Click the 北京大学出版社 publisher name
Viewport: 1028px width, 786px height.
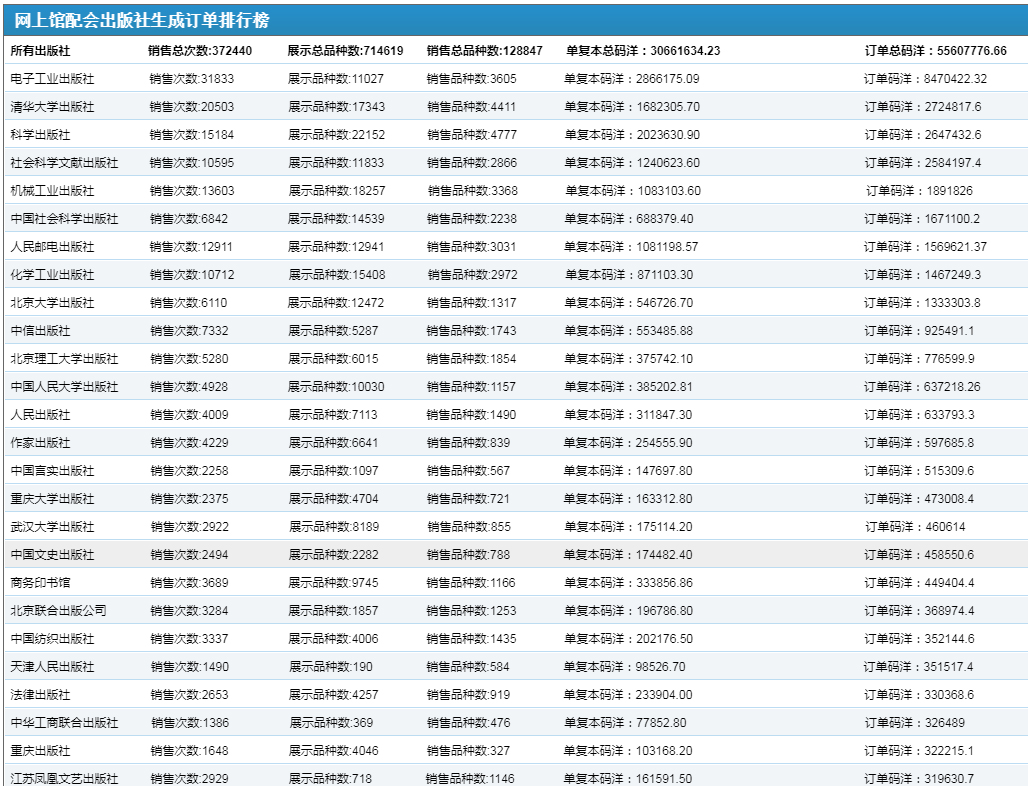pos(52,303)
